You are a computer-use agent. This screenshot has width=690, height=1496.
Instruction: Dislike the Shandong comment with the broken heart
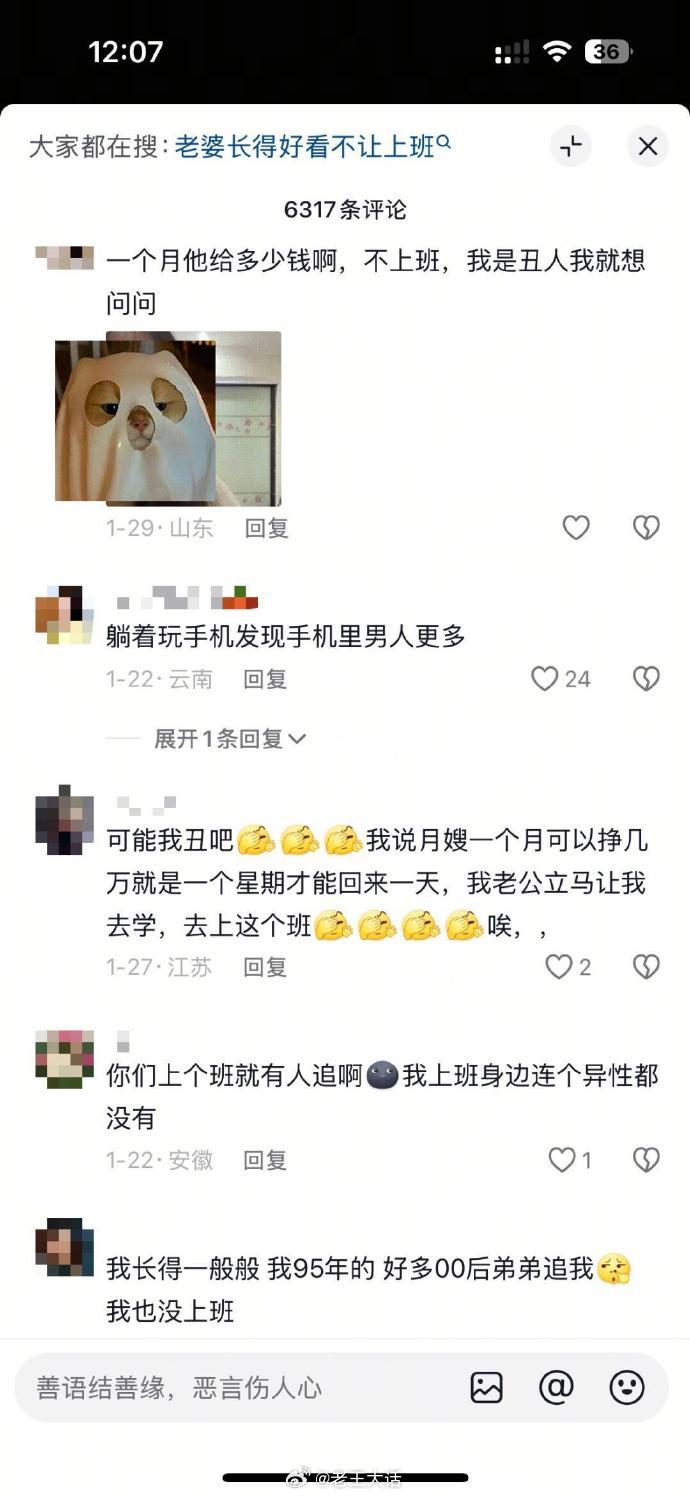tap(646, 527)
